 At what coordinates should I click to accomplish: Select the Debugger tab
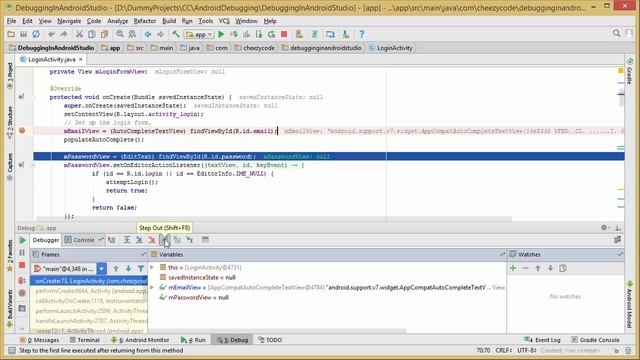(46, 240)
